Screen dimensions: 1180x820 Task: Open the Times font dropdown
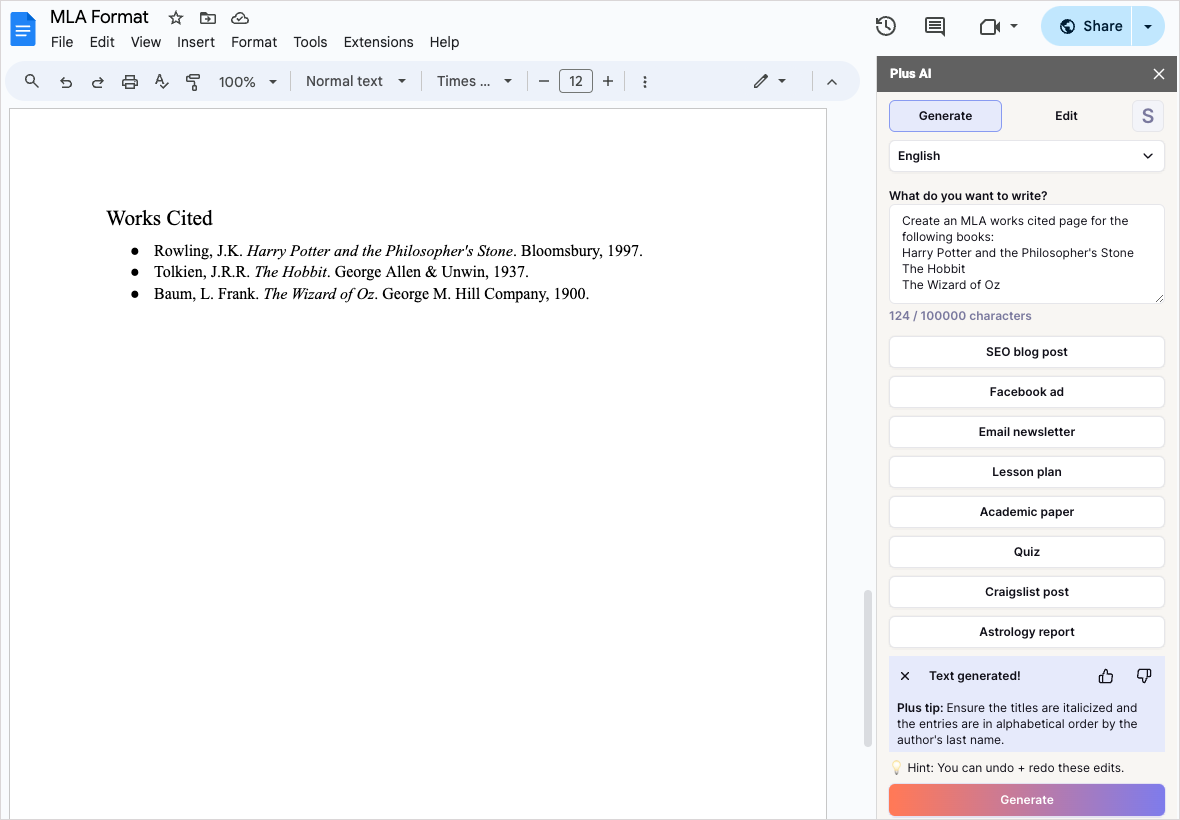474,81
